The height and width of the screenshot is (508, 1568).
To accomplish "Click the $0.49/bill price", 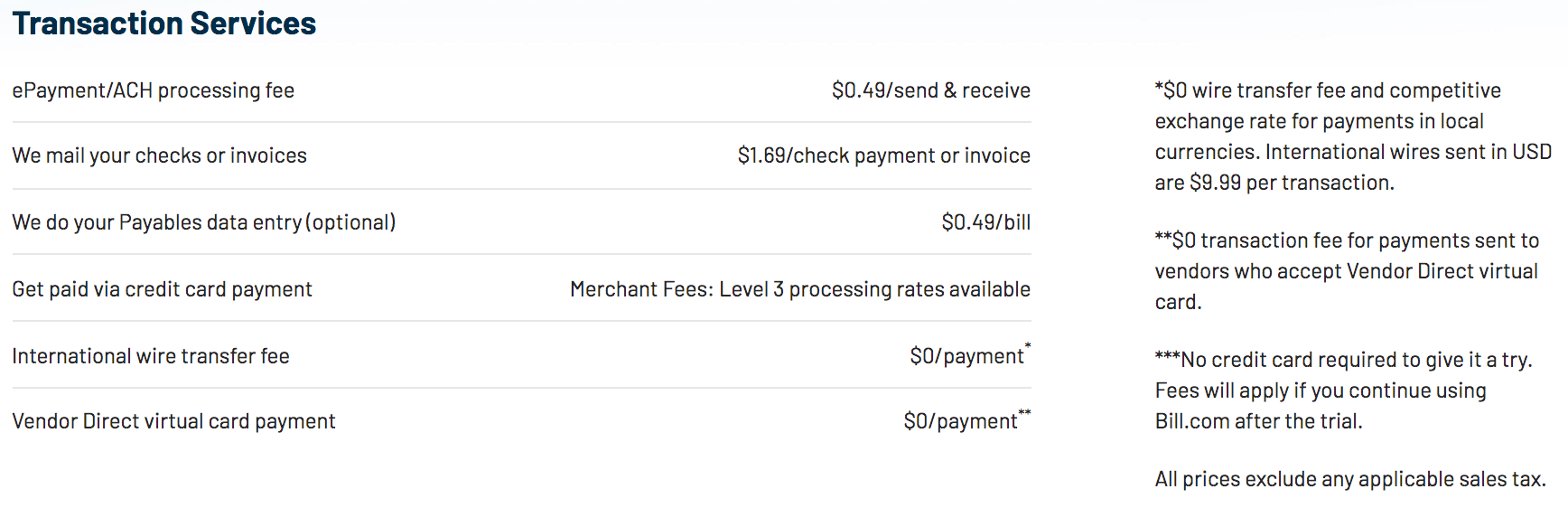I will [x=985, y=222].
